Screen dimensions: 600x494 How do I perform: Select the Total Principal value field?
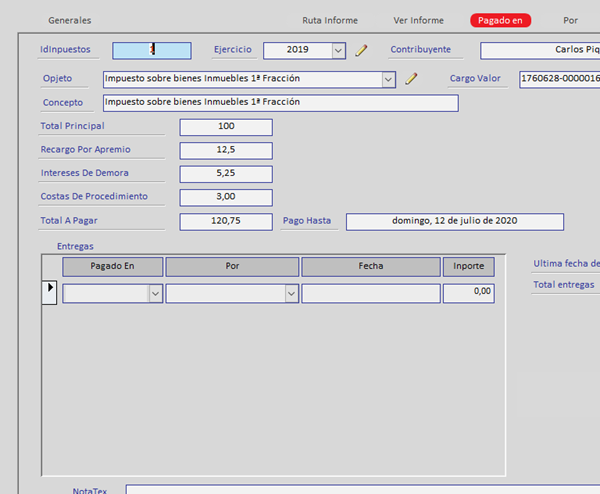coord(225,127)
